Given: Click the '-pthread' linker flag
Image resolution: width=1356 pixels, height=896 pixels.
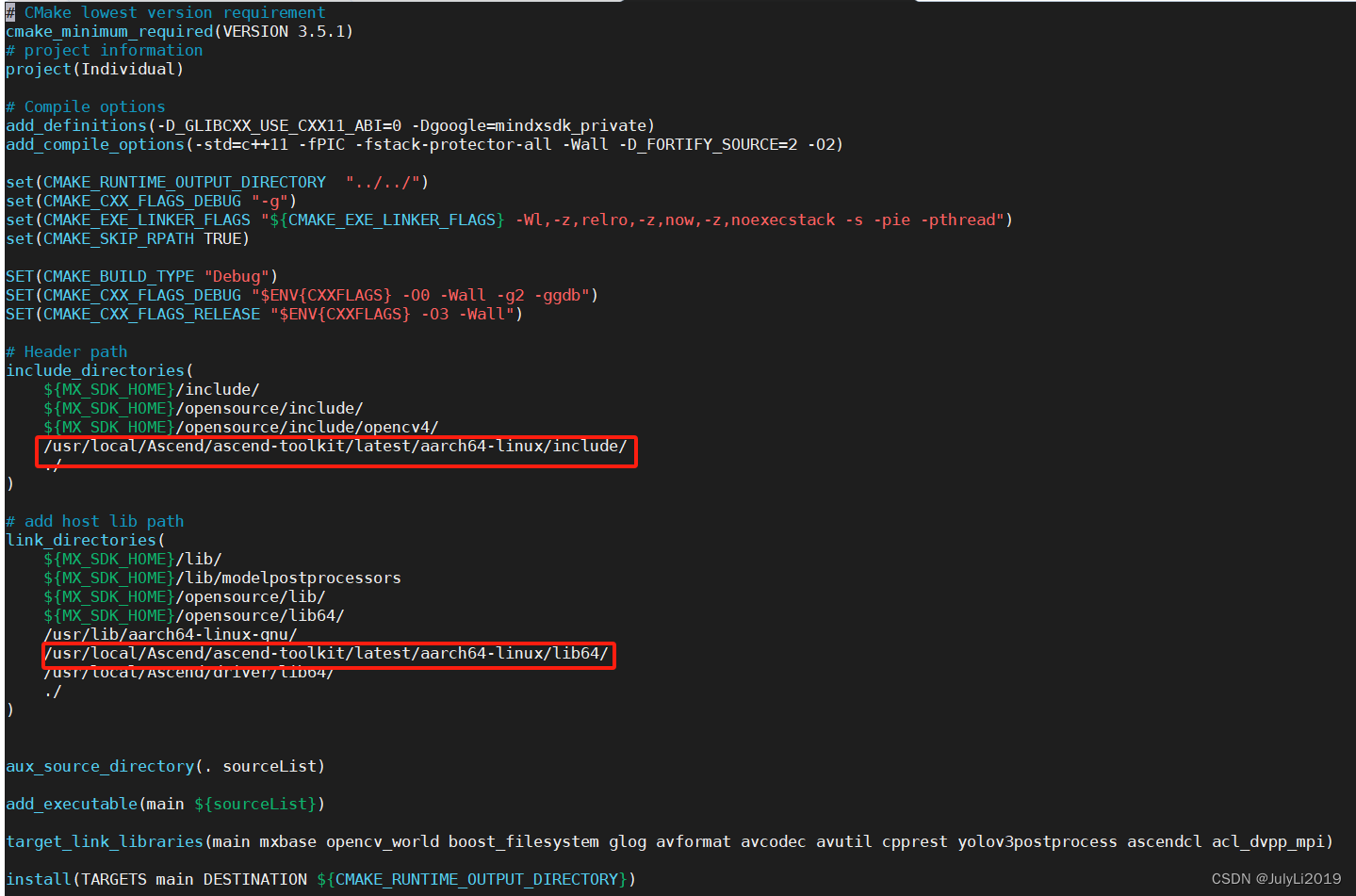Looking at the screenshot, I should coord(956,220).
